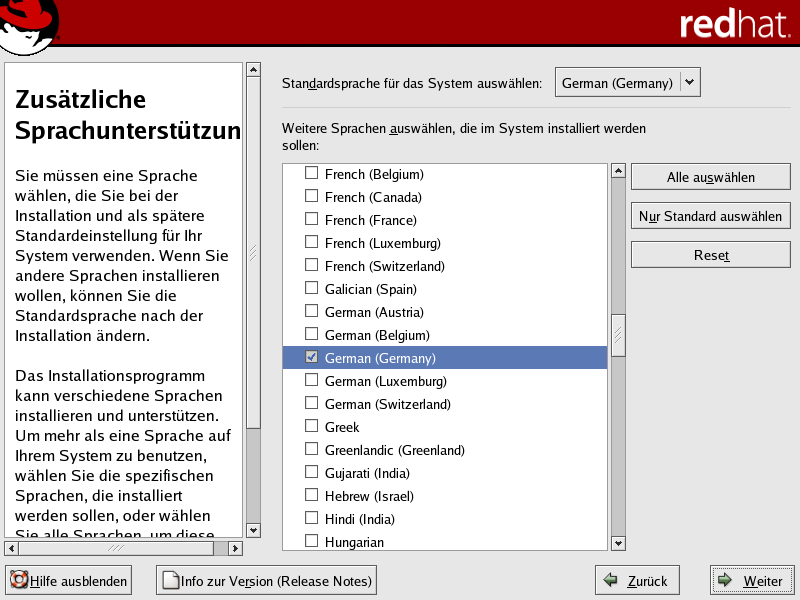Click the lifebuoy icon on Hilfe ausblenden

click(x=19, y=581)
